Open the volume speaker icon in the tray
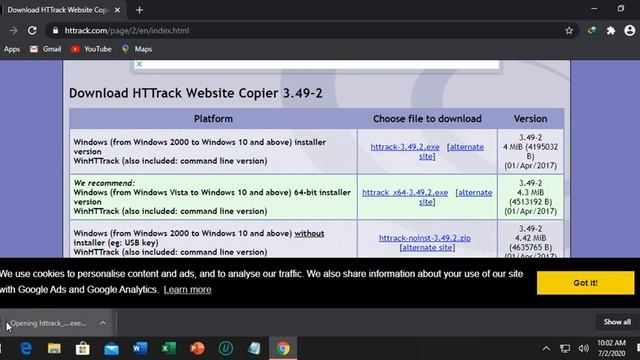The width and height of the screenshot is (640, 360). click(584, 349)
